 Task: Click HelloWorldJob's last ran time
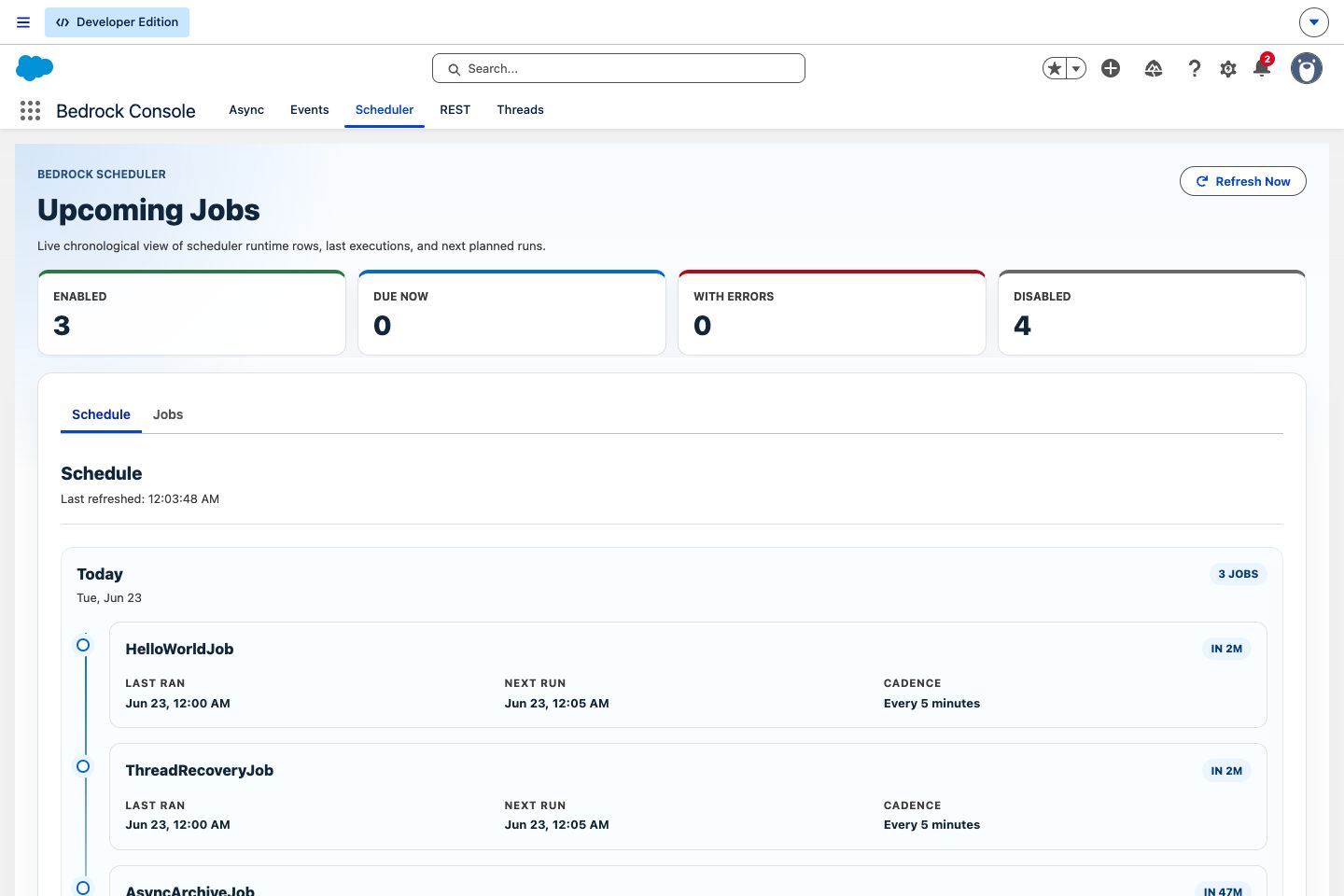coord(178,704)
